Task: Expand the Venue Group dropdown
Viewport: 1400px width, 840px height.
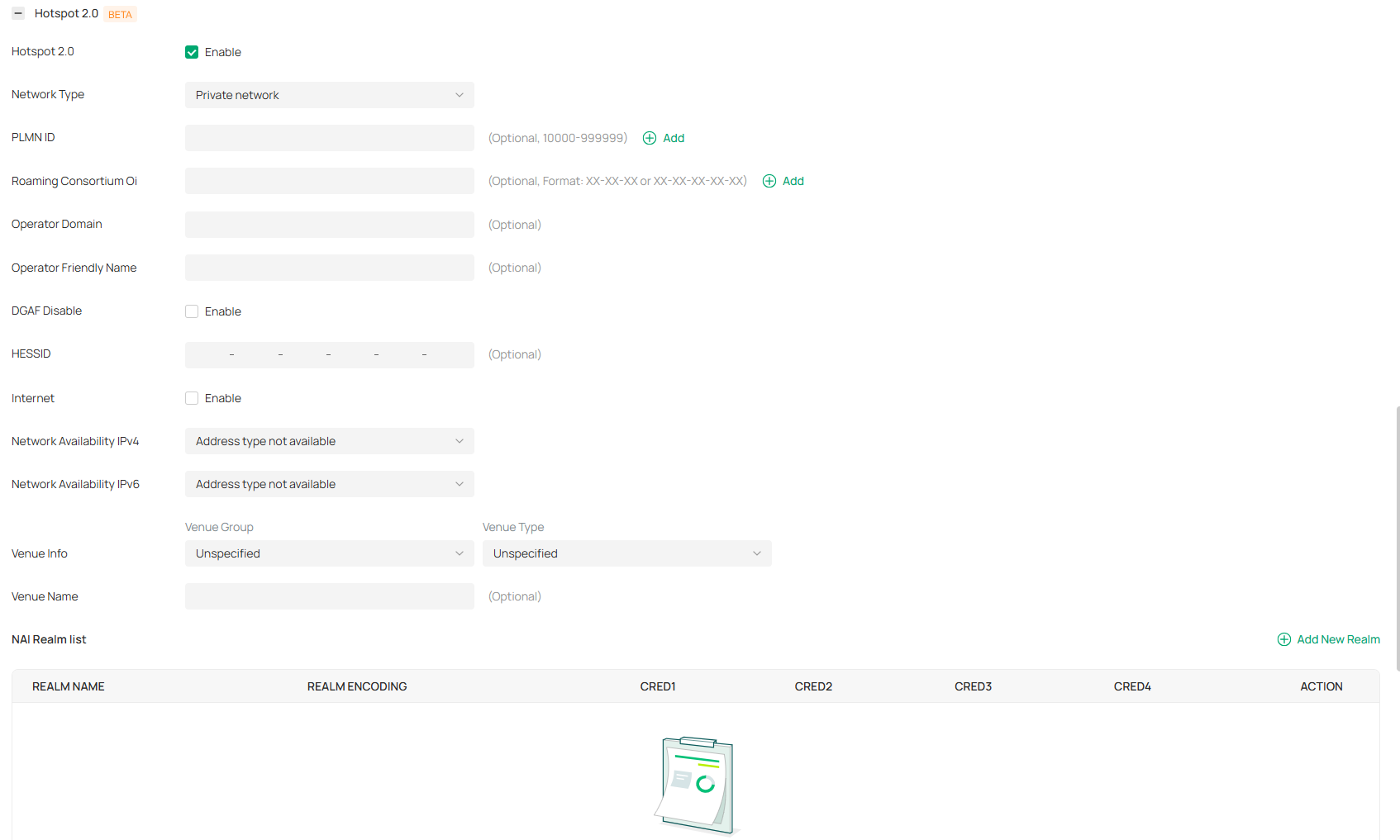Action: pyautogui.click(x=329, y=553)
